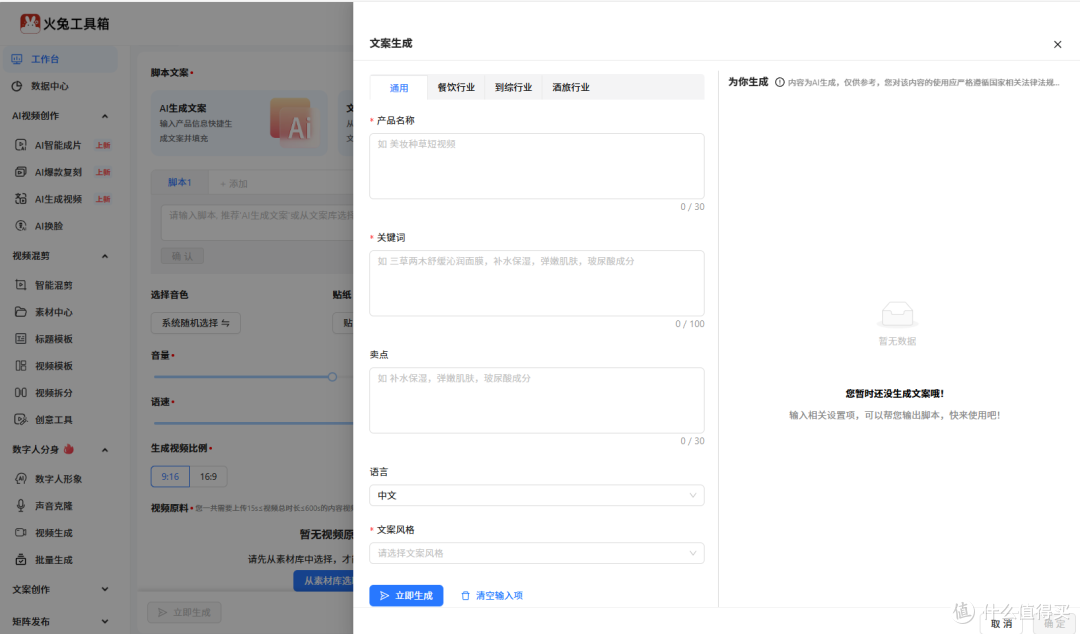The height and width of the screenshot is (634, 1080).
Task: Expand the 文案创作 section
Action: (x=105, y=589)
